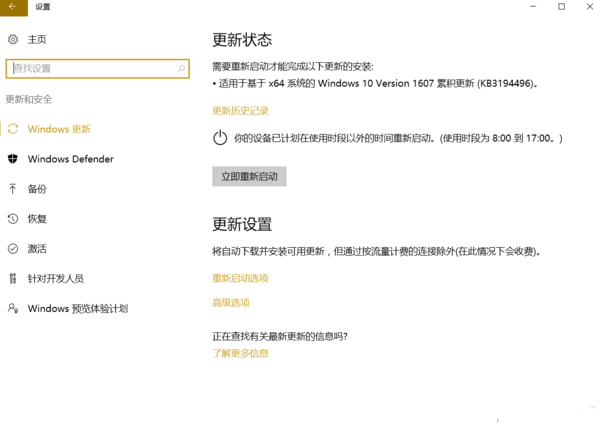The width and height of the screenshot is (600, 441).
Task: Click the 恢复 history clock icon
Action: point(13,219)
